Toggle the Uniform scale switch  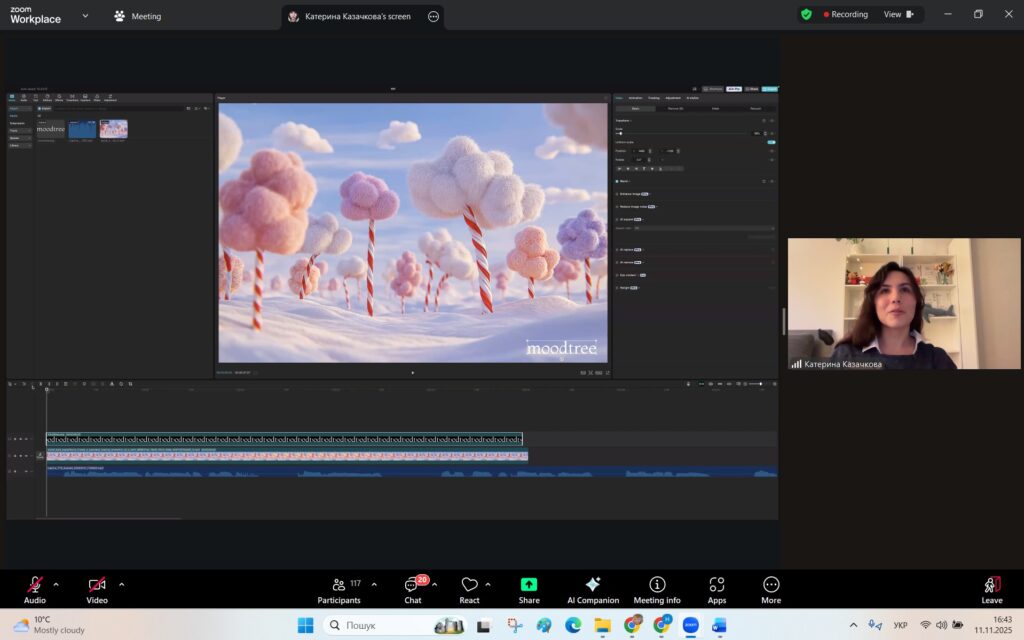coord(771,142)
